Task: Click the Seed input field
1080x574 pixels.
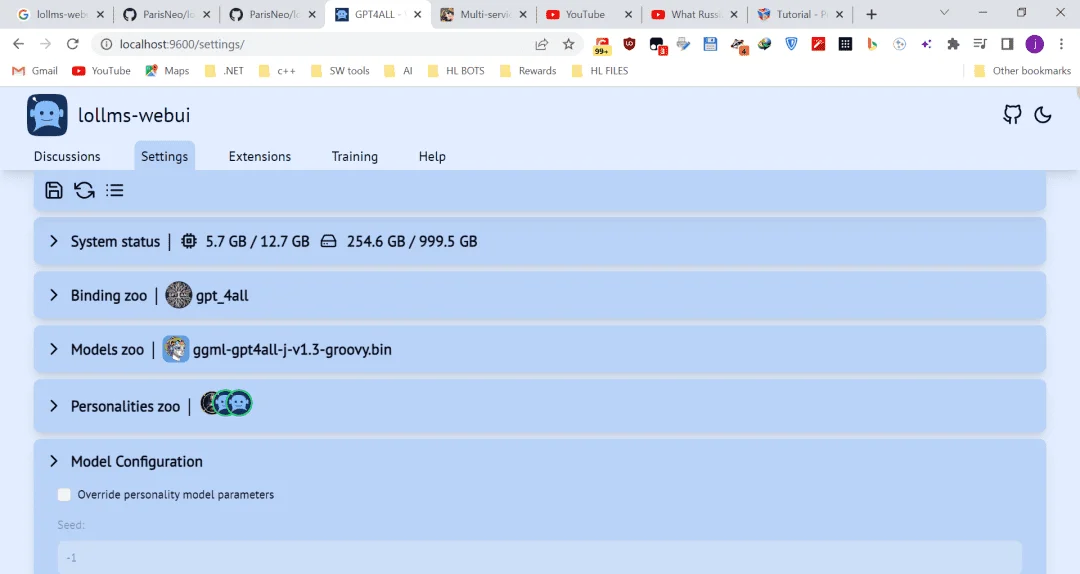Action: (540, 557)
